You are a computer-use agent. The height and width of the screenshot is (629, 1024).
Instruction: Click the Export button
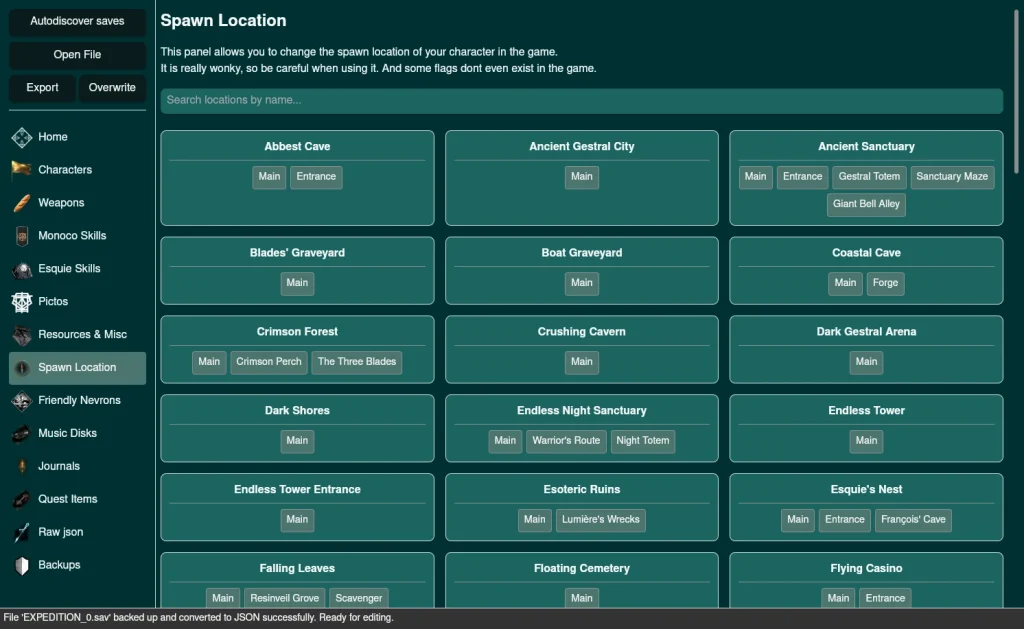point(42,88)
